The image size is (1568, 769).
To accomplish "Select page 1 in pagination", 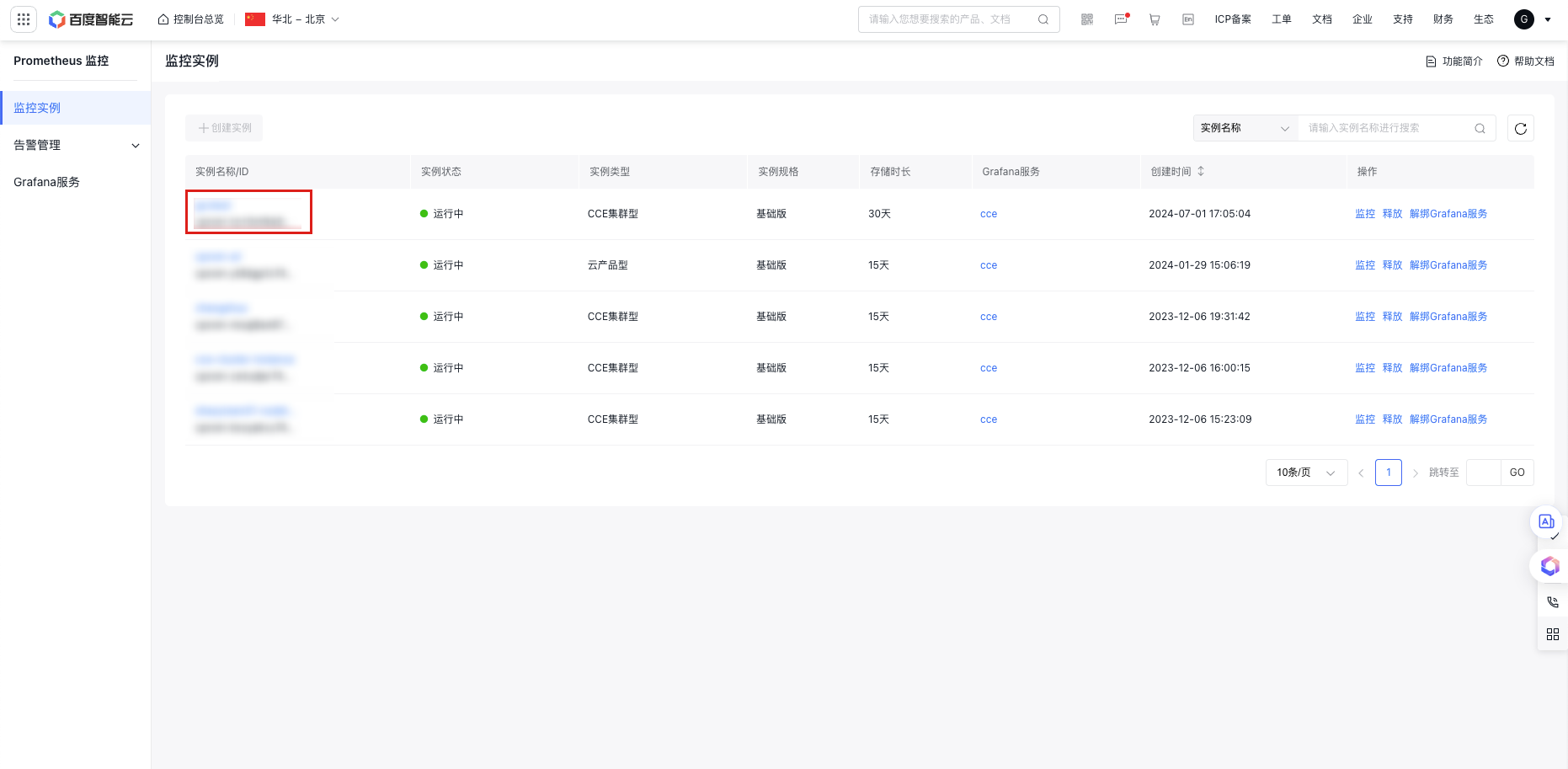I will [1389, 473].
